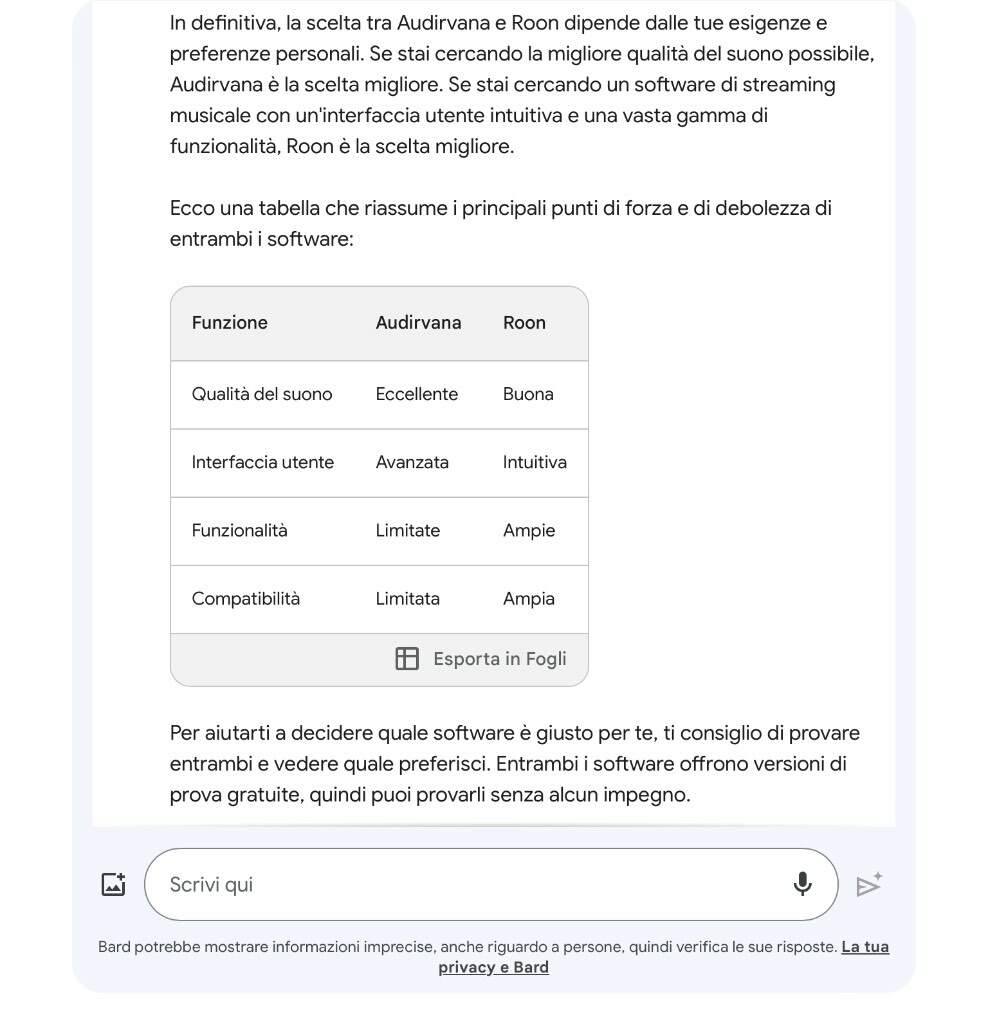Click the Intuitiva table cell
988x1024 pixels.
pos(535,462)
